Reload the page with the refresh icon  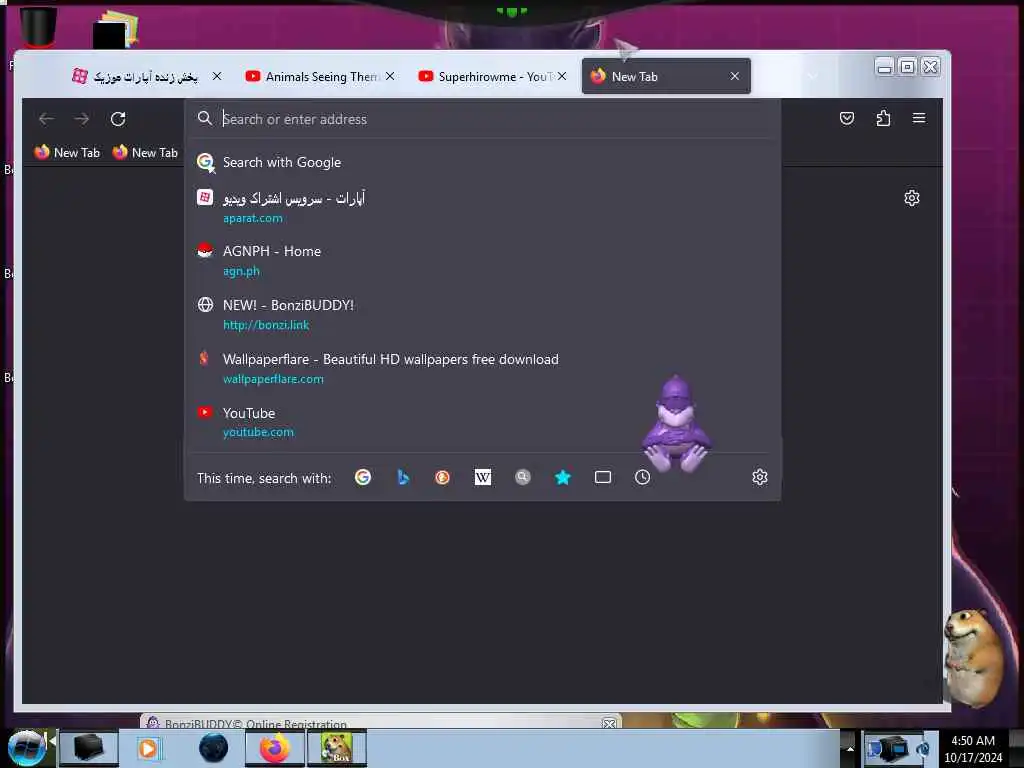click(x=118, y=119)
